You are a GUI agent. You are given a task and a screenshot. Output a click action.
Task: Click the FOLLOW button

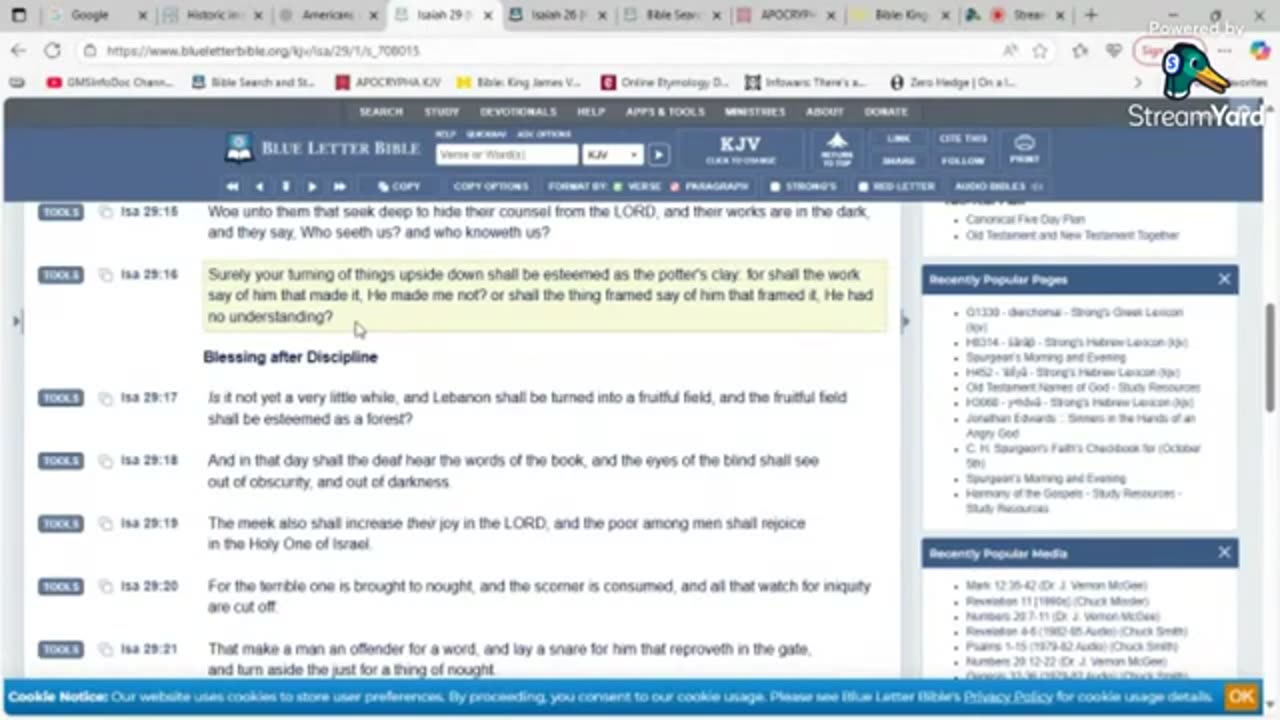(x=963, y=160)
